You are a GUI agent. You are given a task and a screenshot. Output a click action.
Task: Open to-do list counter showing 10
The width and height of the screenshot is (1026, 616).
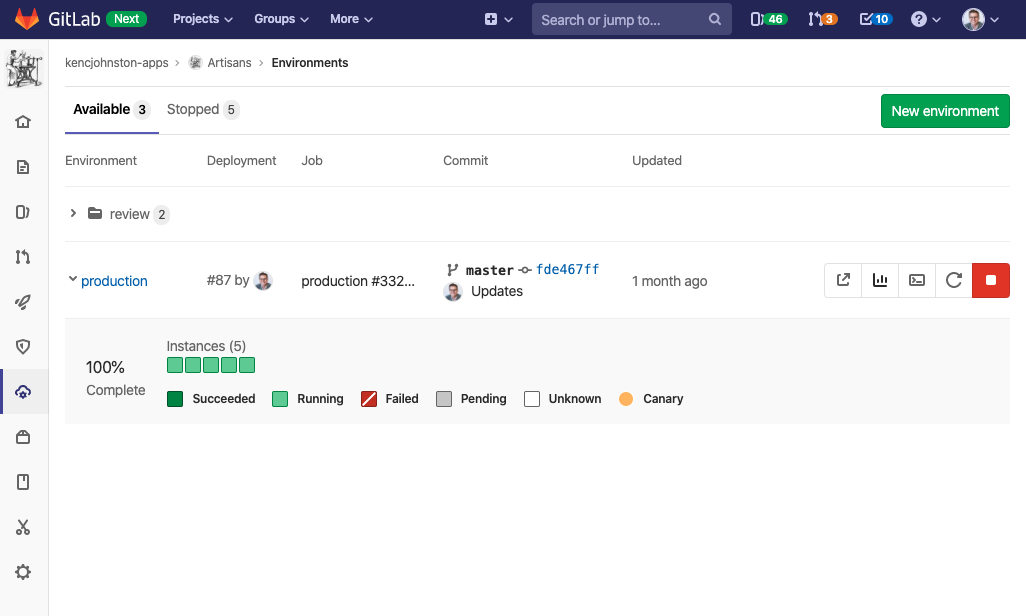876,19
